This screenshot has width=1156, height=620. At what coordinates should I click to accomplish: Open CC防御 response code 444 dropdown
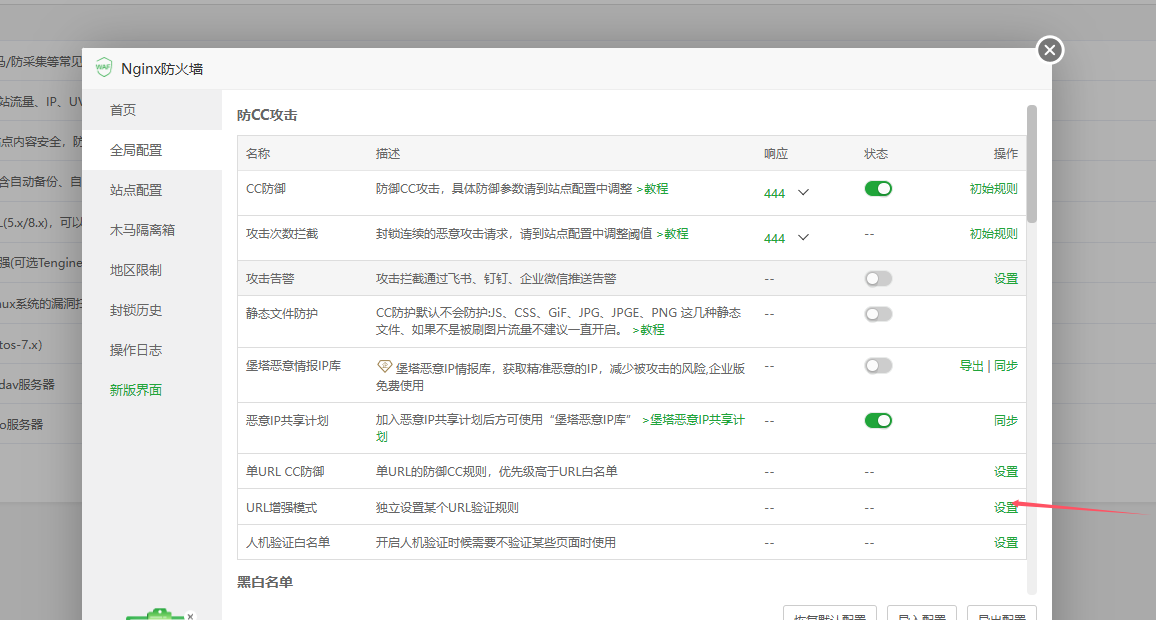(x=787, y=193)
